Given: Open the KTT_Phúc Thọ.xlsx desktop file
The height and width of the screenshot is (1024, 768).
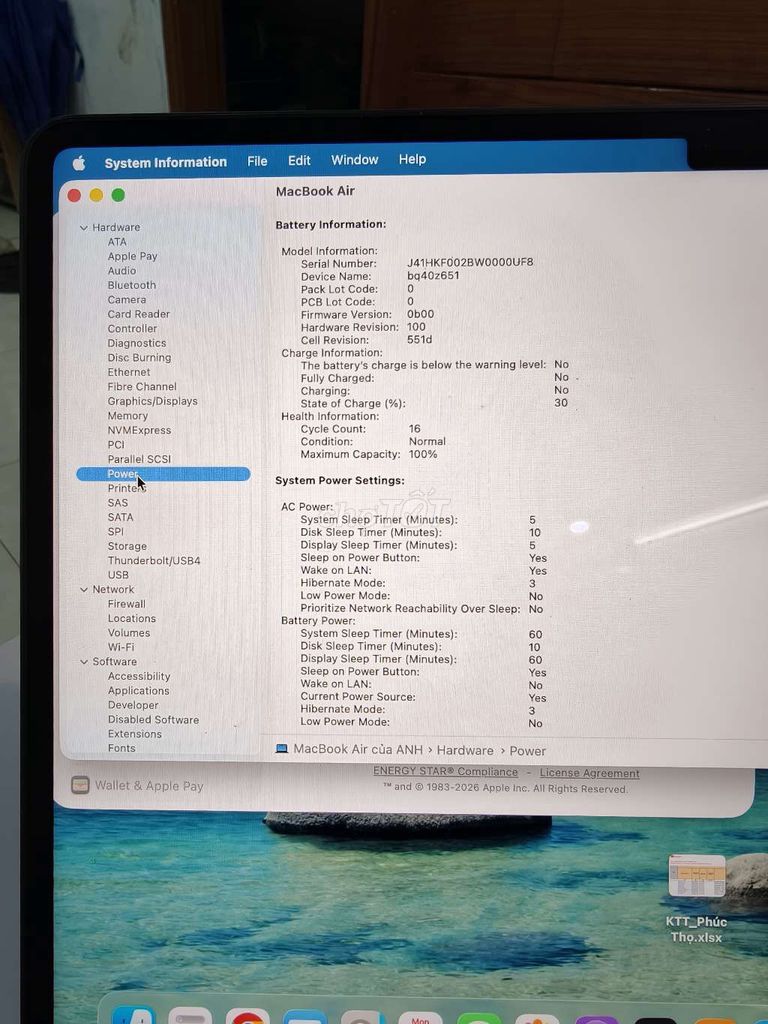Looking at the screenshot, I should pos(696,900).
